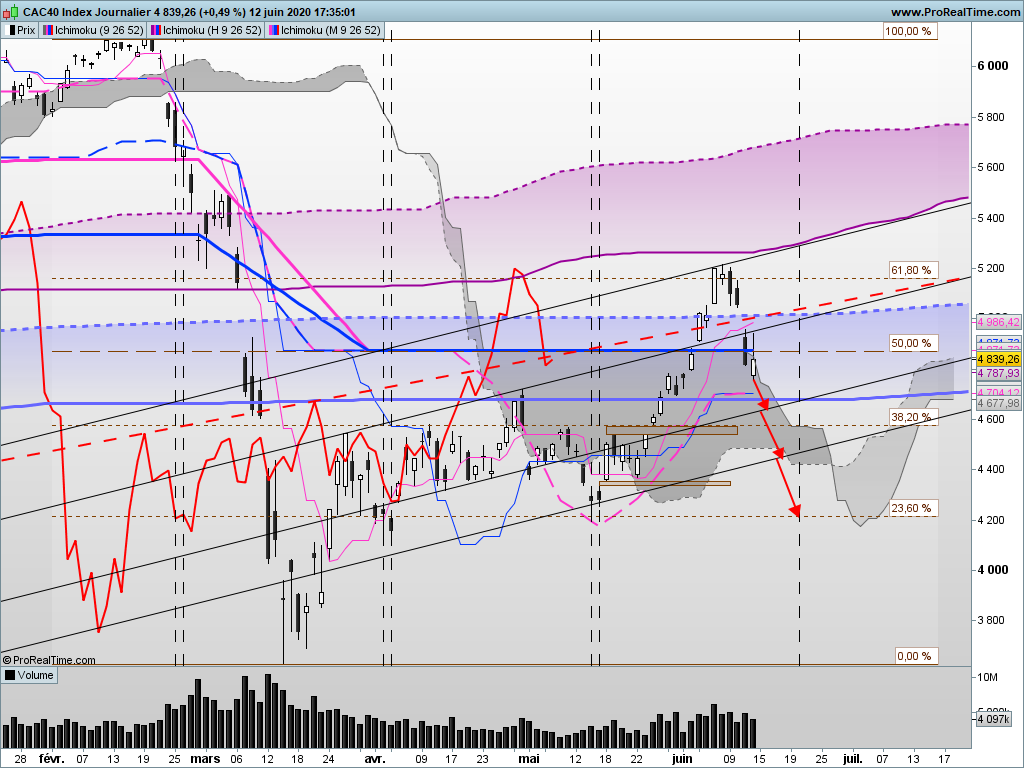1024x768 pixels.
Task: Click the 23,60 % Fibonacci label
Action: tap(911, 508)
